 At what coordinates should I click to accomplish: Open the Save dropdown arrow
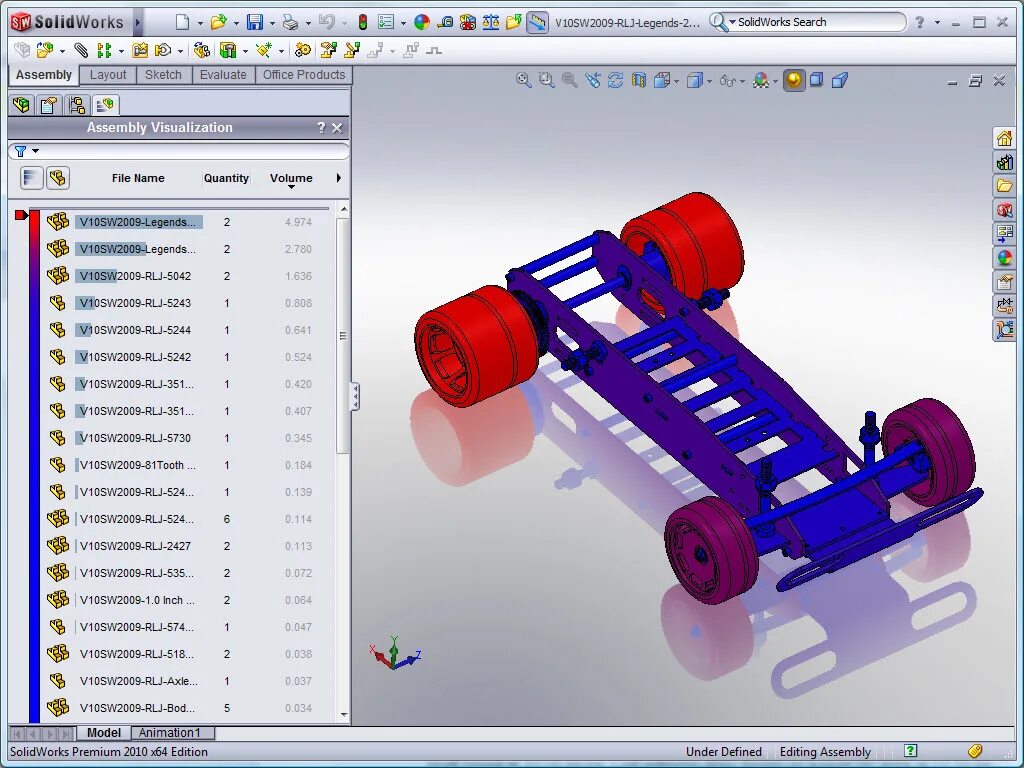pyautogui.click(x=272, y=23)
